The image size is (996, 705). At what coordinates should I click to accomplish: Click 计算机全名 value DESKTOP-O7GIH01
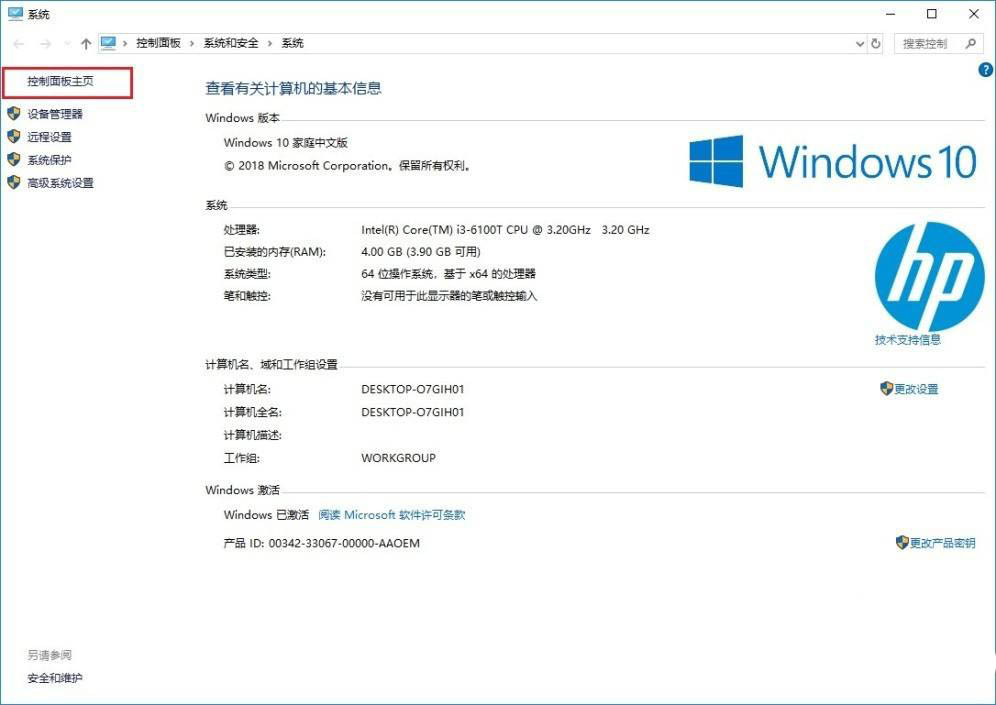tap(412, 412)
